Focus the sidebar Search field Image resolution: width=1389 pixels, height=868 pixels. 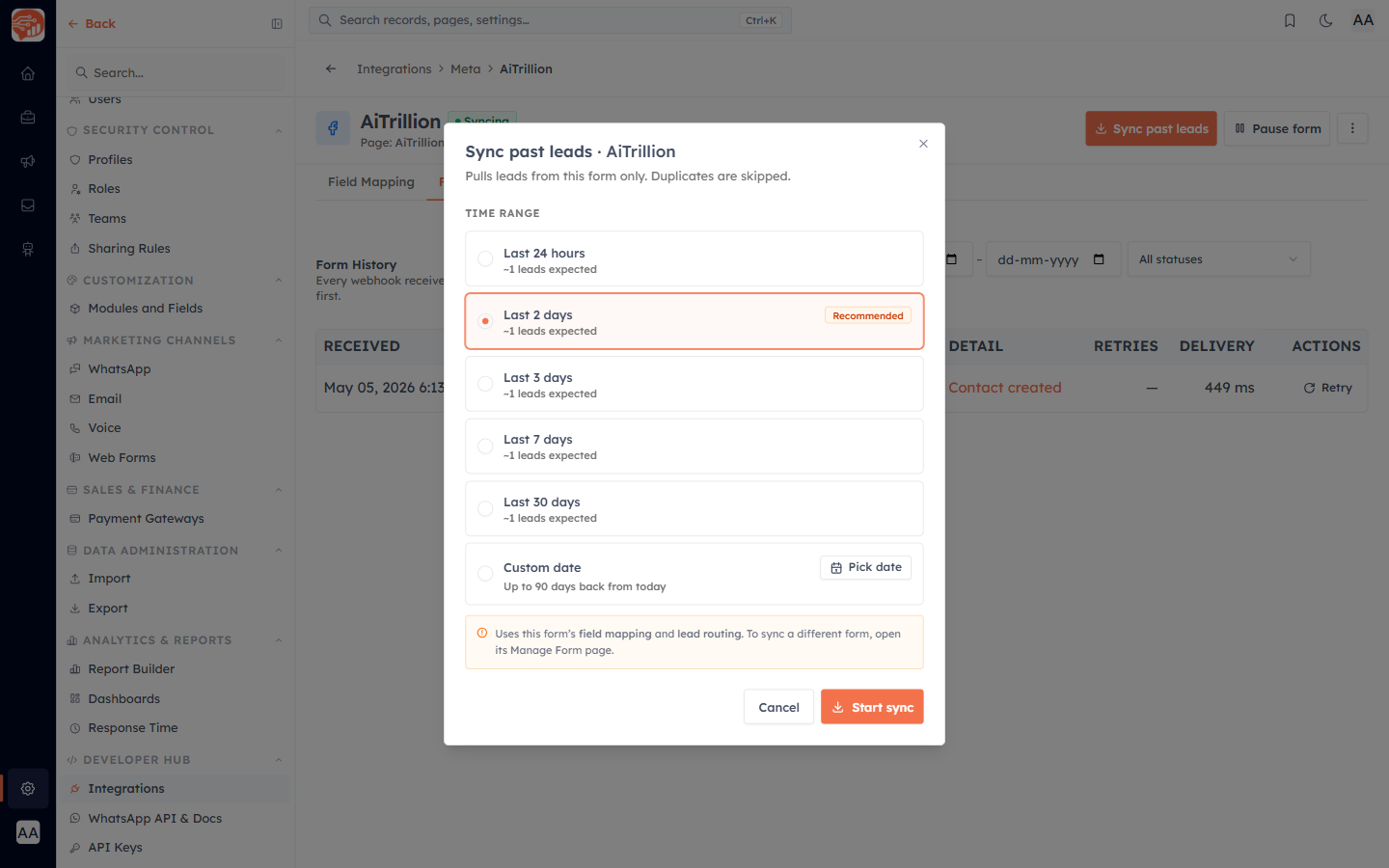(x=177, y=72)
